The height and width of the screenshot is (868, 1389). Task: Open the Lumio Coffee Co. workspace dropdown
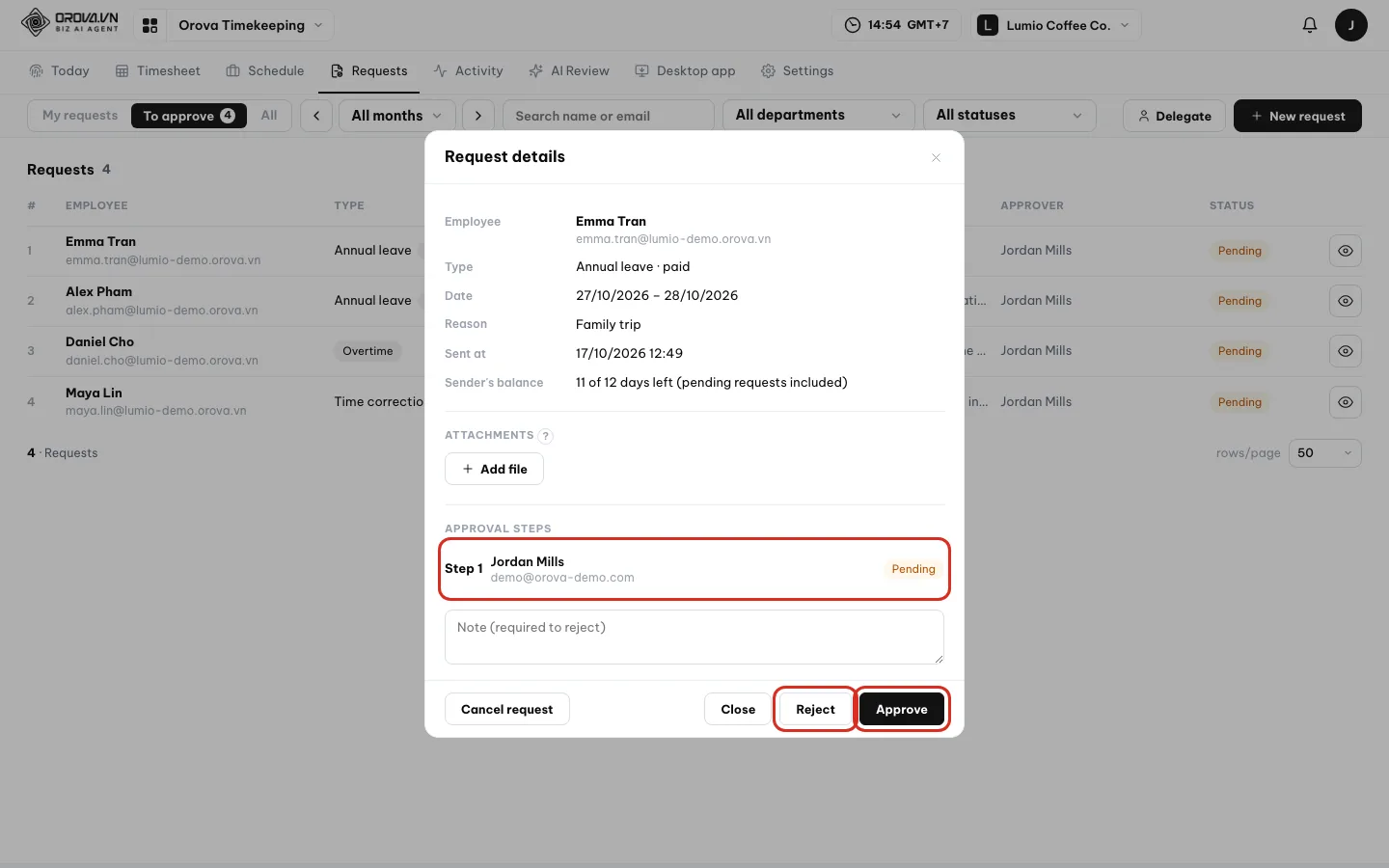coord(1056,25)
